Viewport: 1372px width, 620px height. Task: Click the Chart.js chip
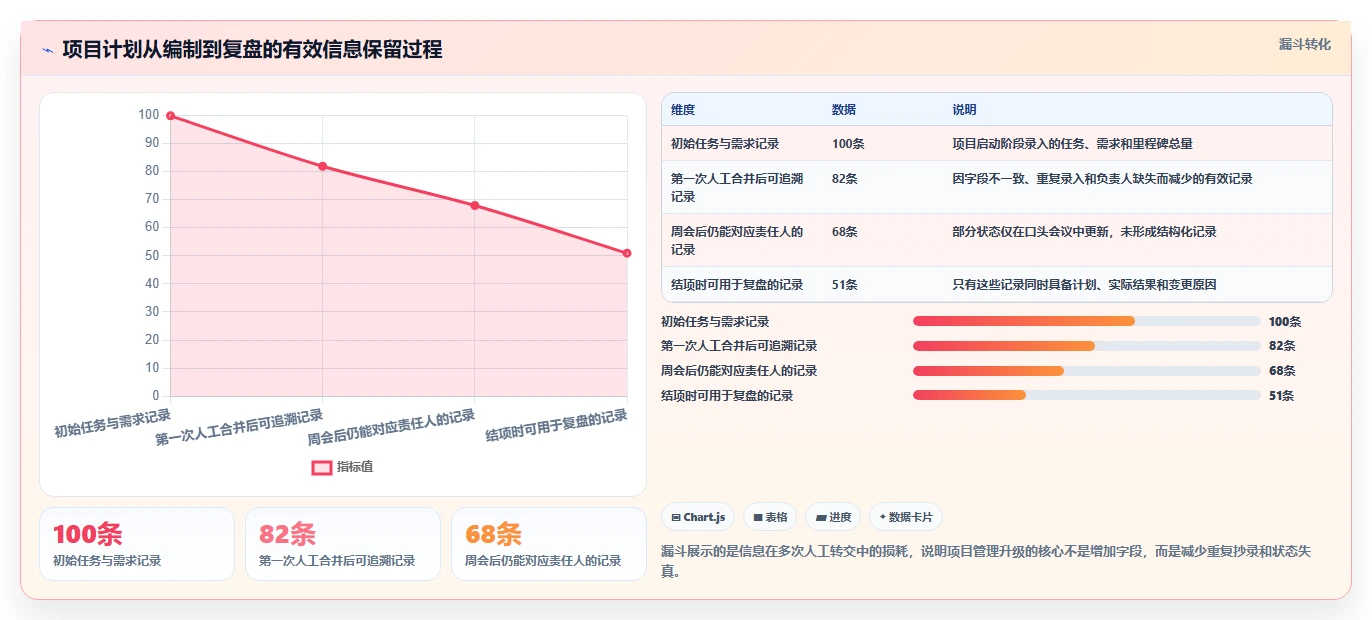tap(698, 517)
